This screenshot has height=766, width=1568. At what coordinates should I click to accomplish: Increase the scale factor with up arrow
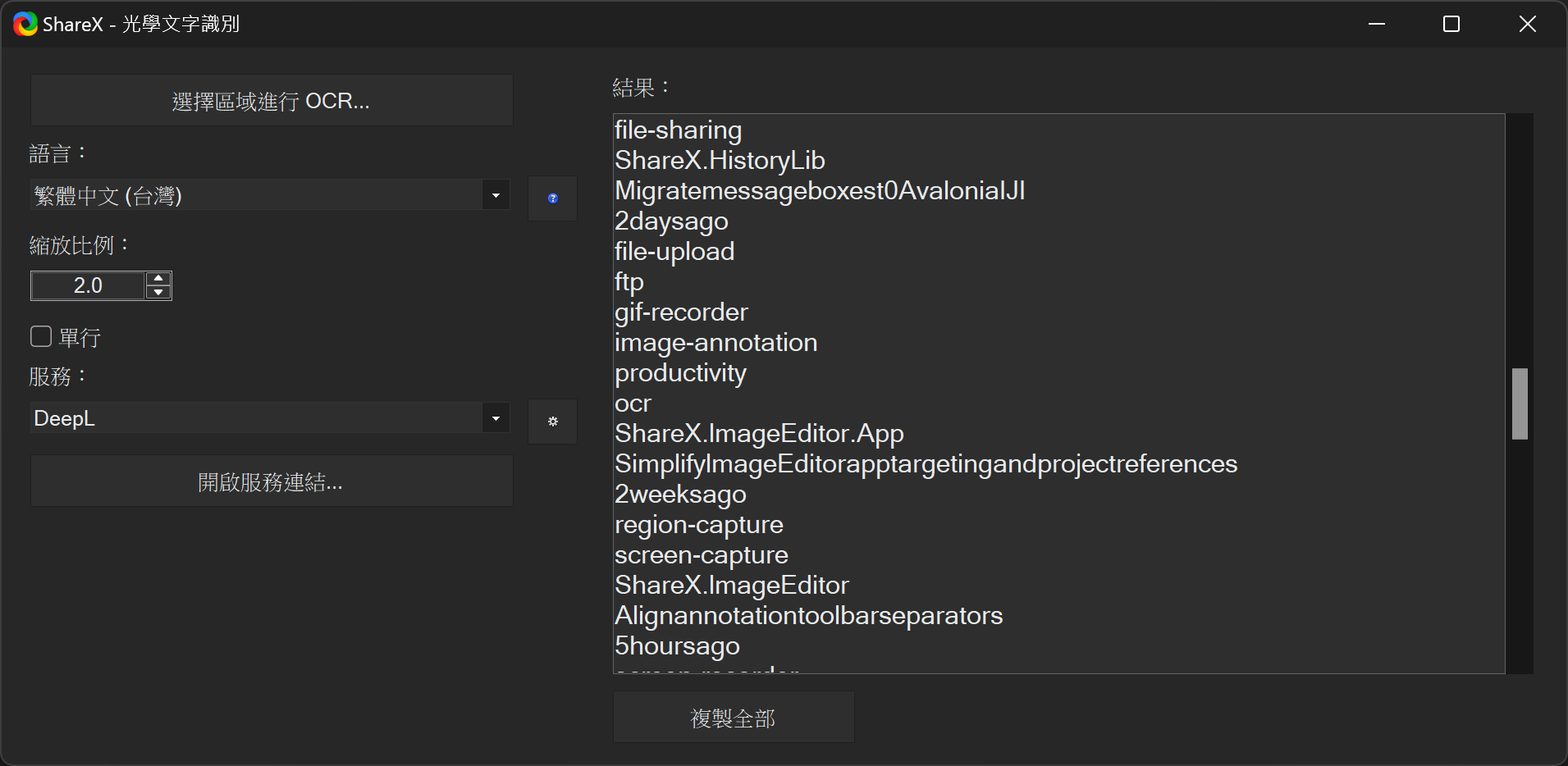158,279
